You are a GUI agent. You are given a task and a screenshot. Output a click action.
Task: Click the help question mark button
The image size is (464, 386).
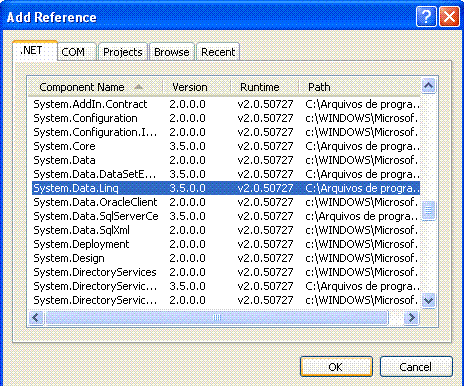coord(426,17)
